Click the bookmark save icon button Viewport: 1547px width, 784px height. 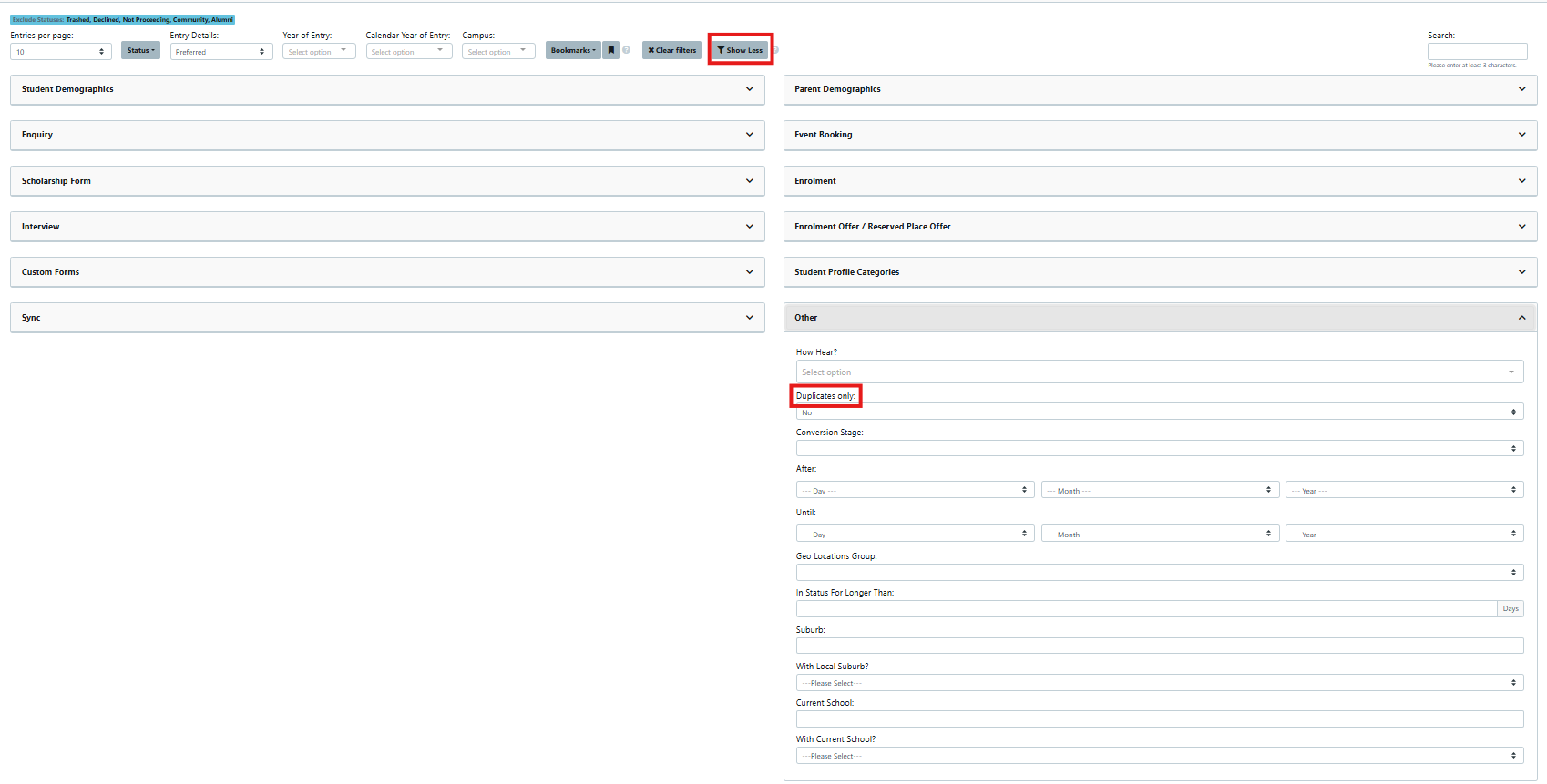pyautogui.click(x=611, y=50)
